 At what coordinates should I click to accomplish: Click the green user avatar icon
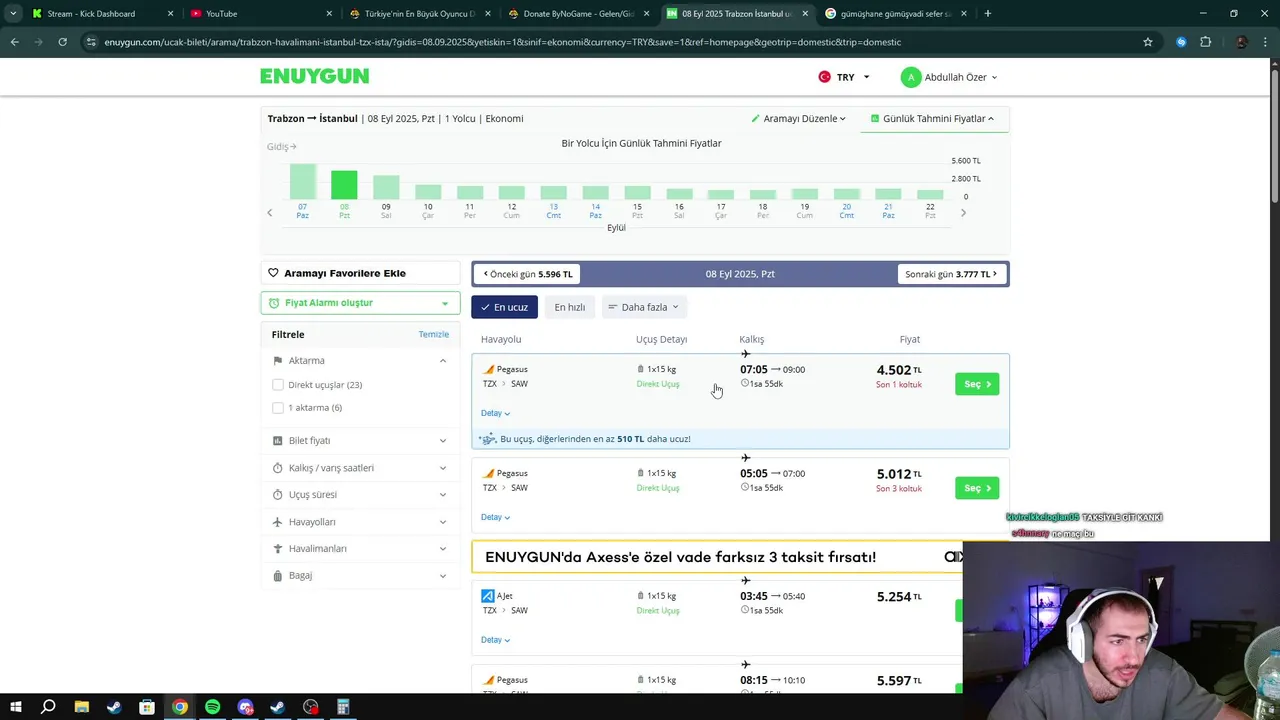click(910, 77)
